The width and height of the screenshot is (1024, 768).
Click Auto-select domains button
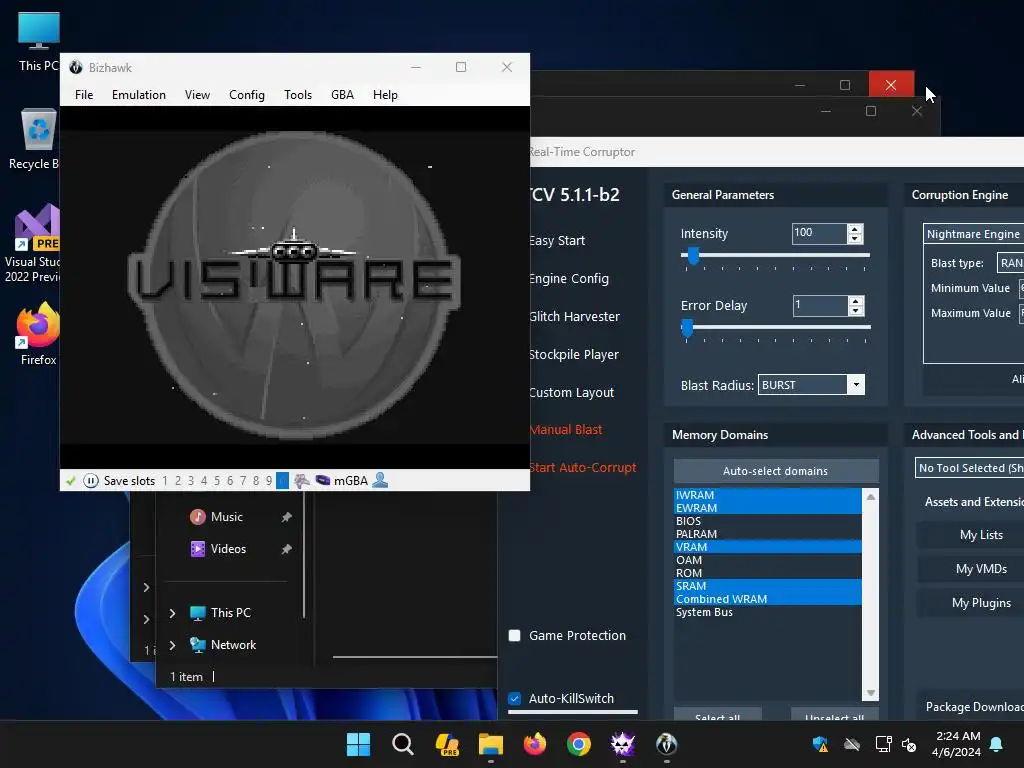click(x=776, y=471)
